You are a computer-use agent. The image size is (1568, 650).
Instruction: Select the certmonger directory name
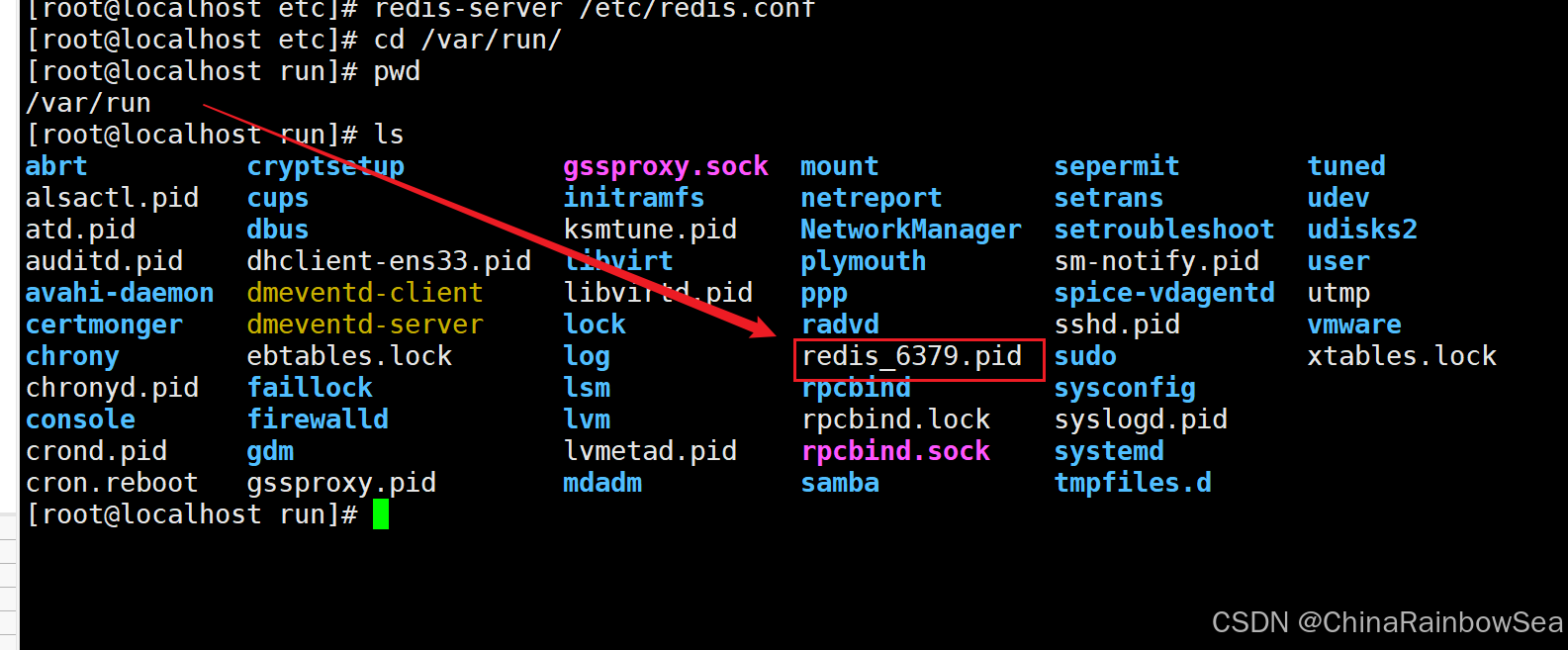104,325
